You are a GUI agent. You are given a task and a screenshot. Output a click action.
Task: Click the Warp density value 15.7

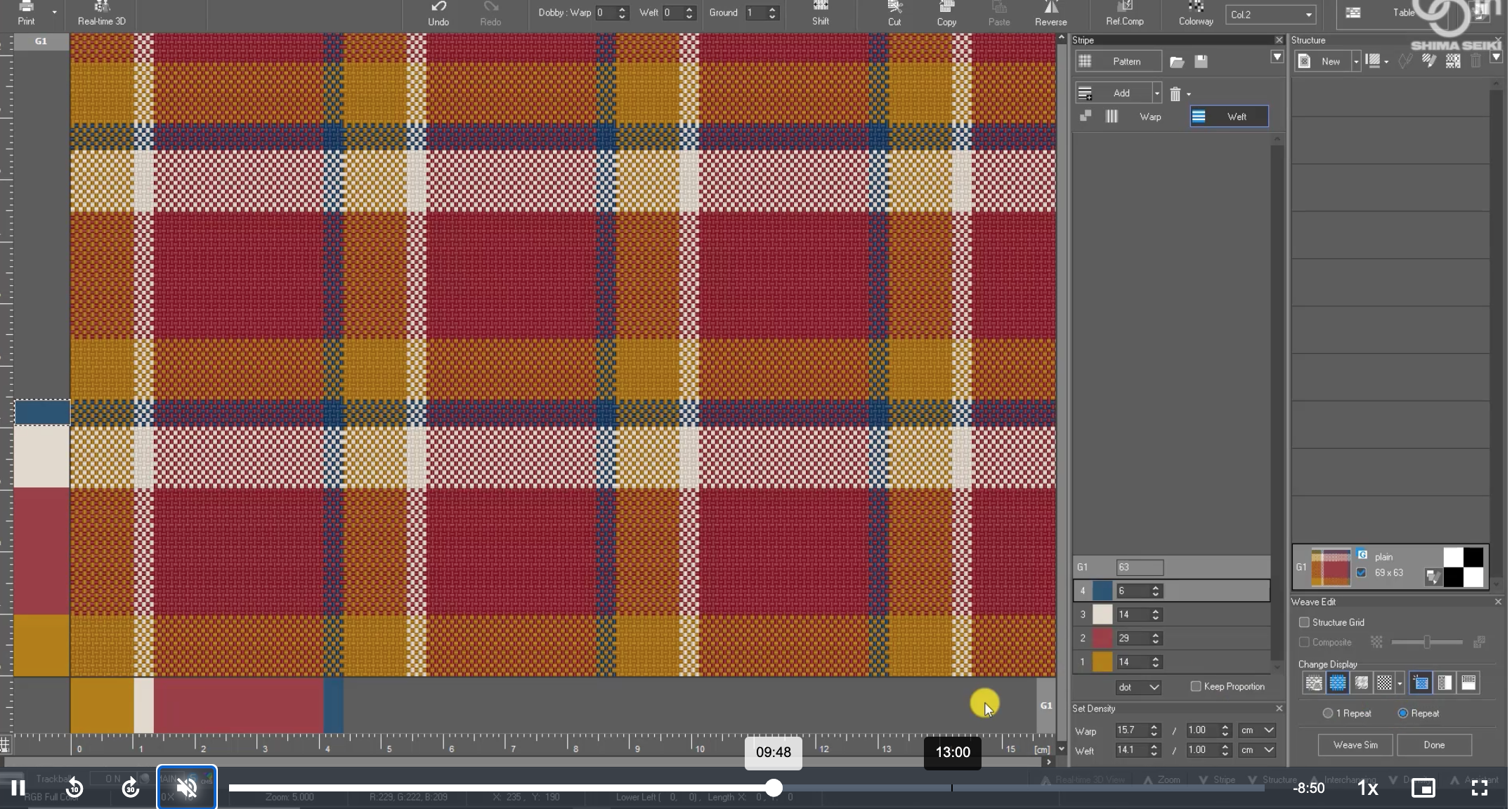tap(1130, 730)
